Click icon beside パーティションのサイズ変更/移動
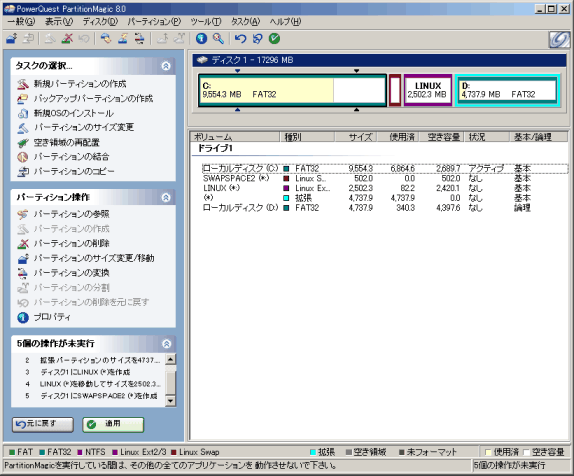The height and width of the screenshot is (476, 574). click(x=23, y=259)
